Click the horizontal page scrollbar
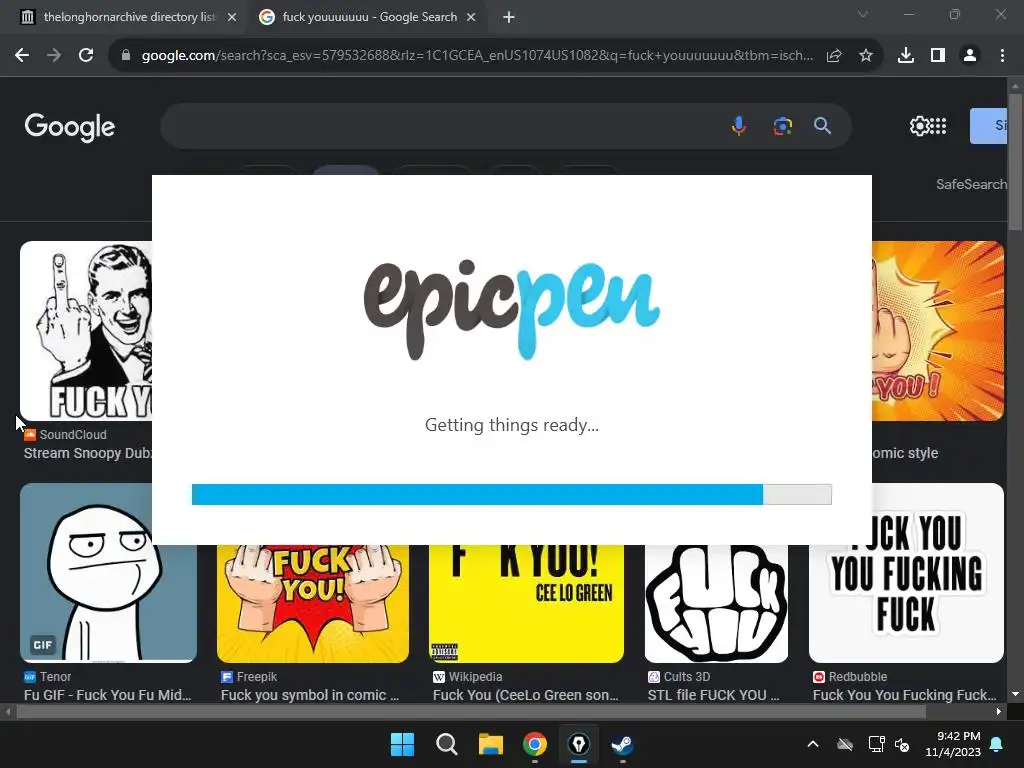This screenshot has height=768, width=1024. [471, 712]
